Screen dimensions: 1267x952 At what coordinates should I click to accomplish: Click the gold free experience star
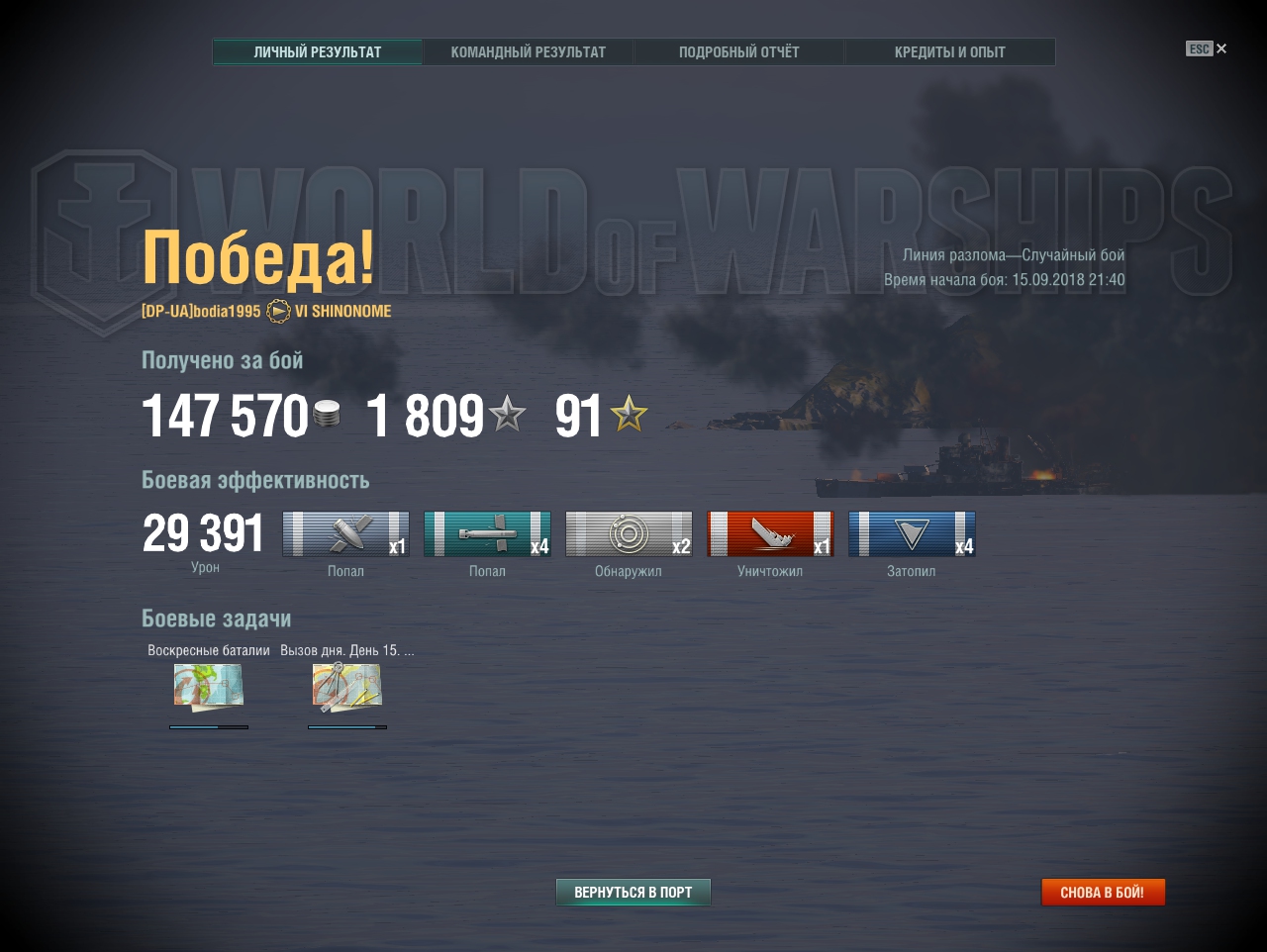click(629, 414)
